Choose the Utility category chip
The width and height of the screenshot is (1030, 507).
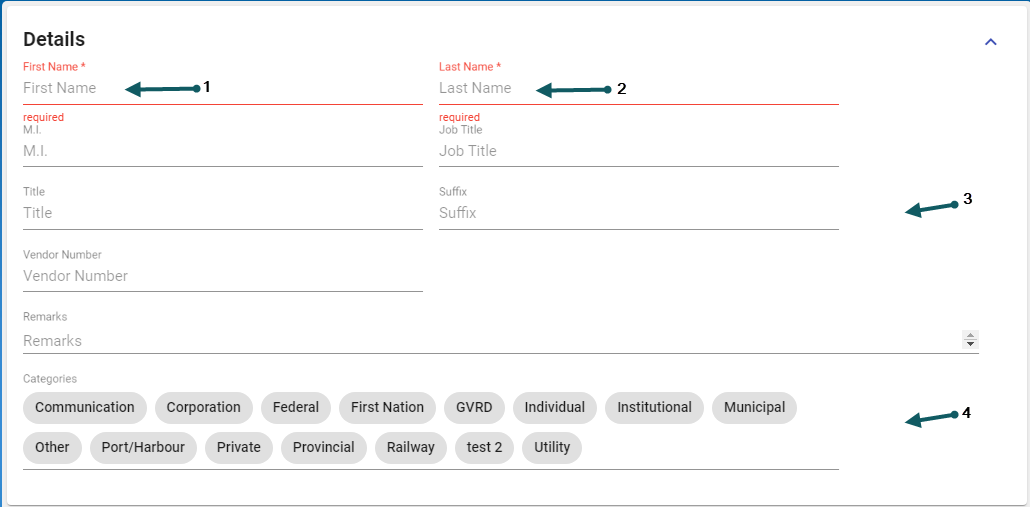[552, 448]
